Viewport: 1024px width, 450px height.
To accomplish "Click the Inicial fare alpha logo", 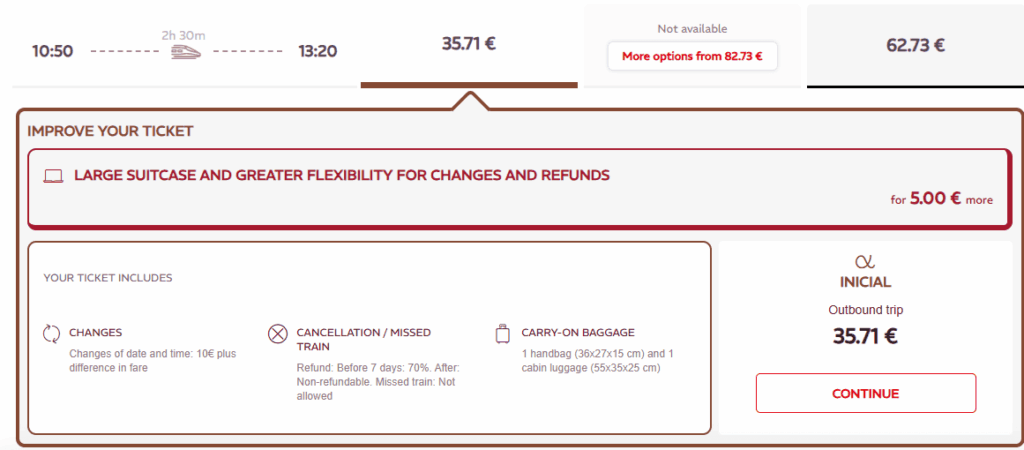I will (865, 261).
